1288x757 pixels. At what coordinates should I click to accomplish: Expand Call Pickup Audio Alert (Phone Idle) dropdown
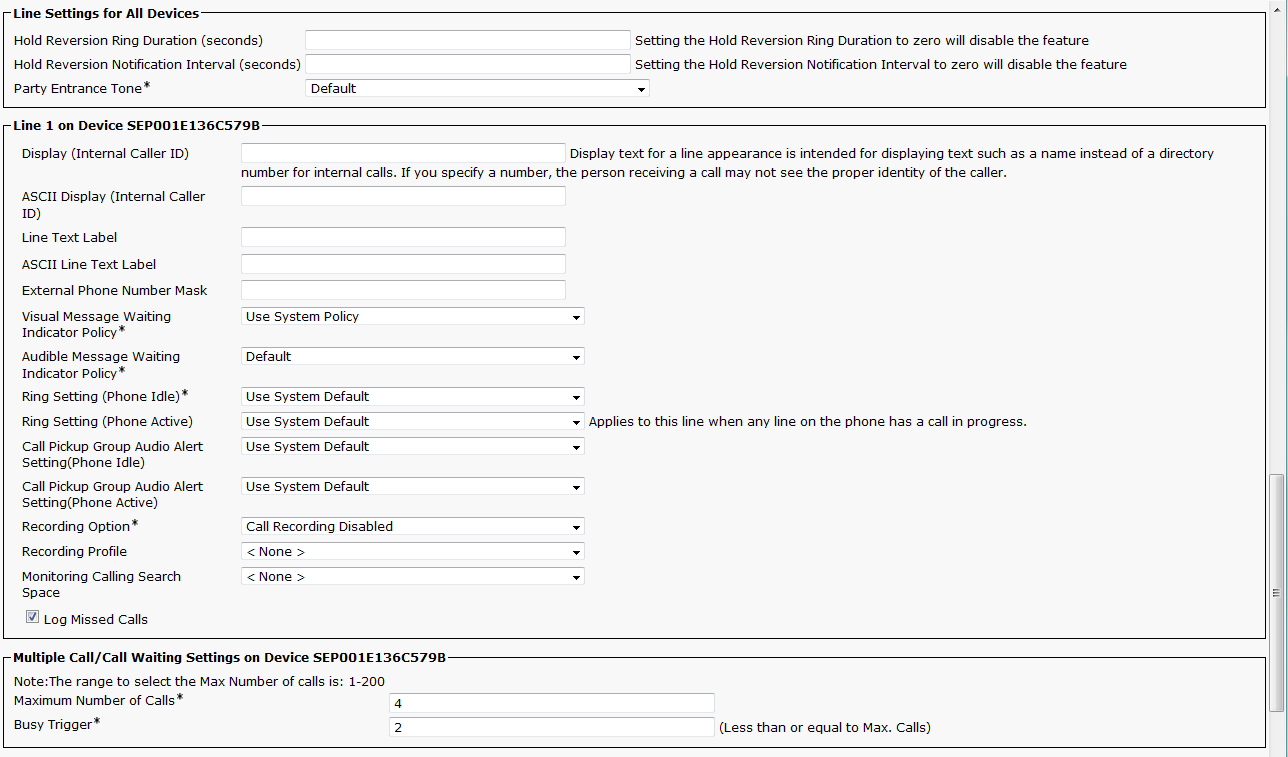412,447
